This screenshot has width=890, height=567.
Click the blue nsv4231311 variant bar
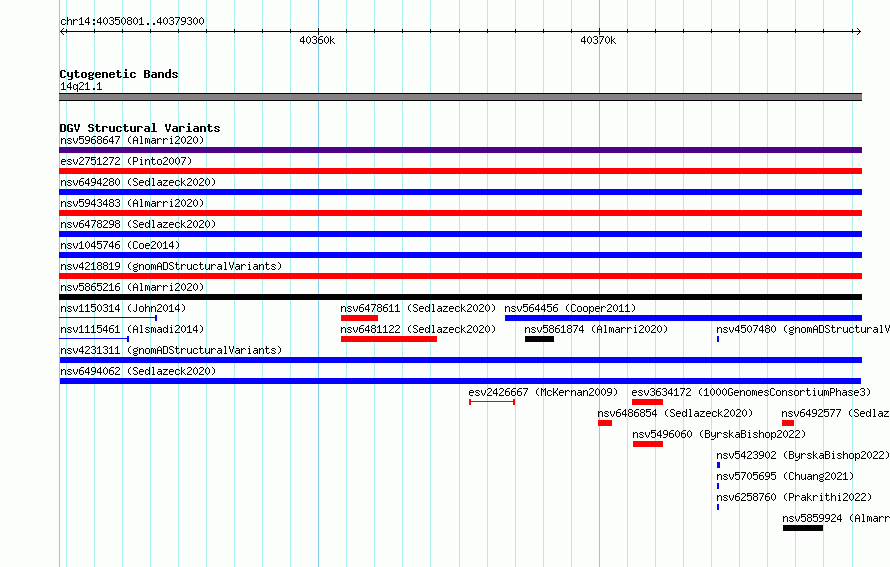(x=460, y=360)
